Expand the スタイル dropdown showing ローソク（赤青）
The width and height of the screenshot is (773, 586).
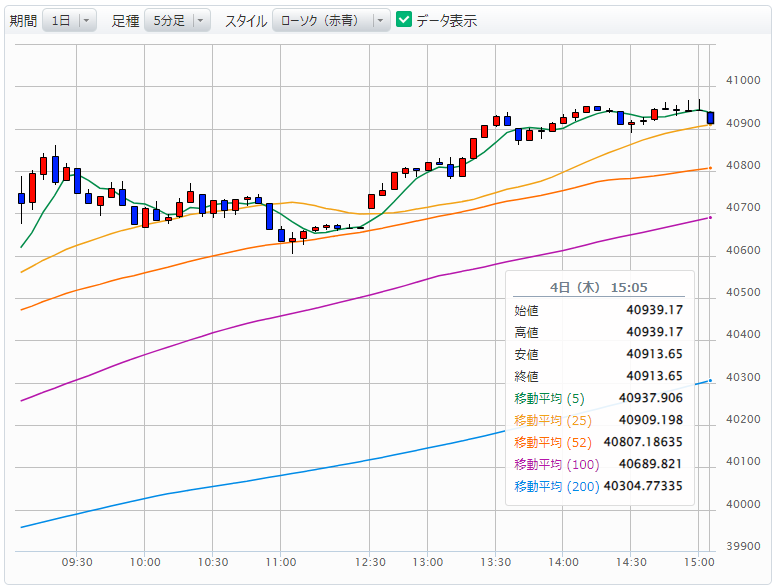click(331, 20)
